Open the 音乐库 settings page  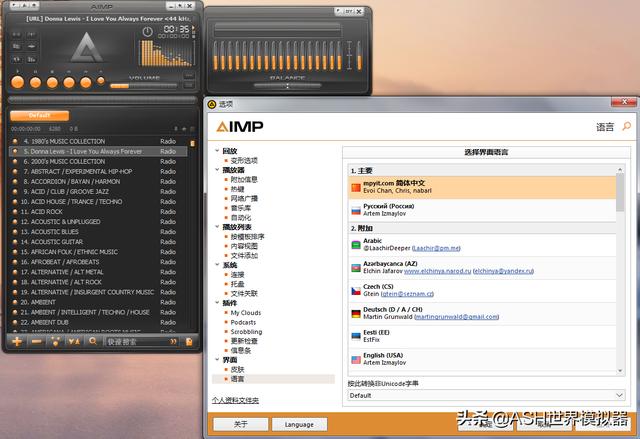241,208
